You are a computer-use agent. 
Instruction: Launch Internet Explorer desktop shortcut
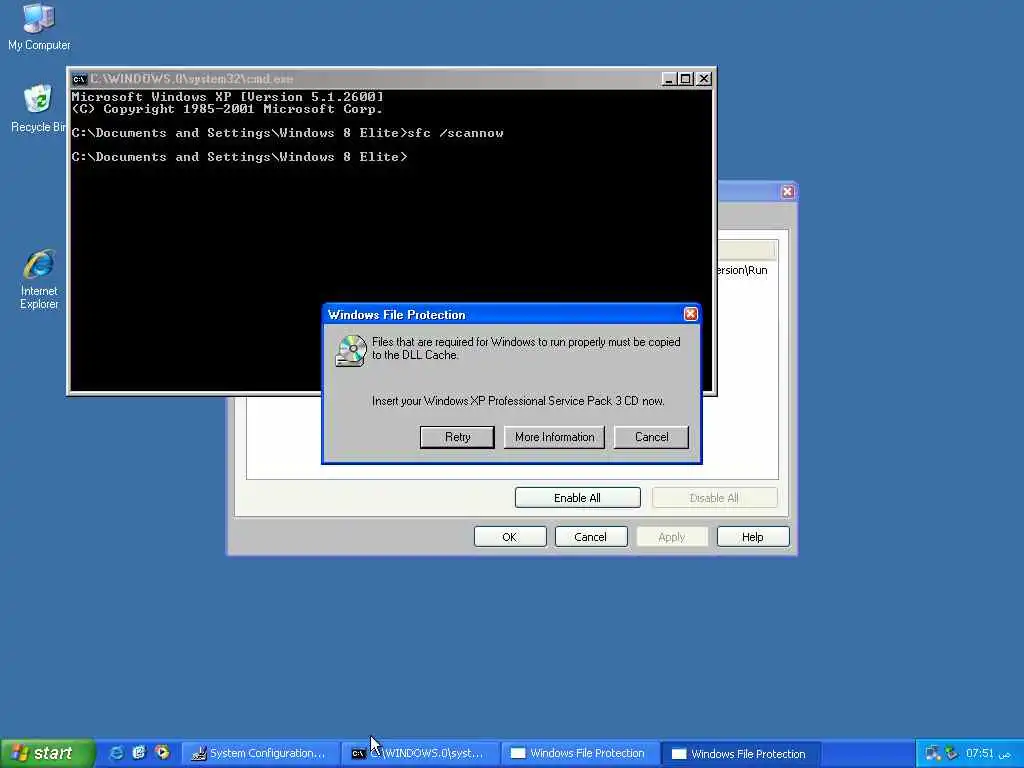pos(39,278)
